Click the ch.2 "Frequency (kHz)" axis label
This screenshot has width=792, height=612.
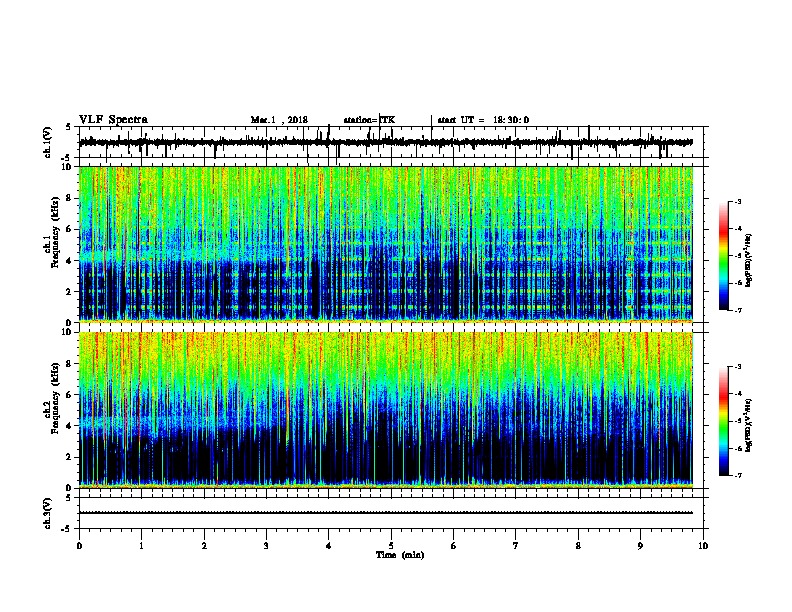coord(56,398)
